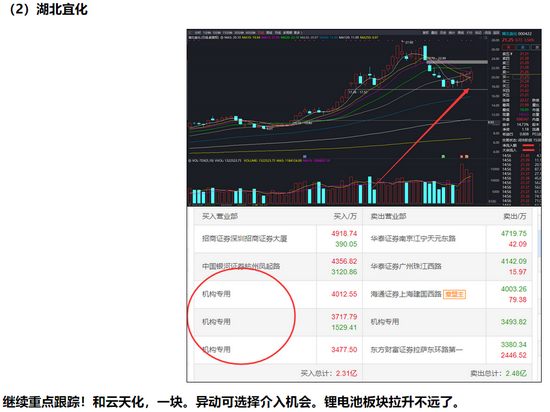
Task: Click the buy amount 4356.82
Action: pyautogui.click(x=344, y=261)
